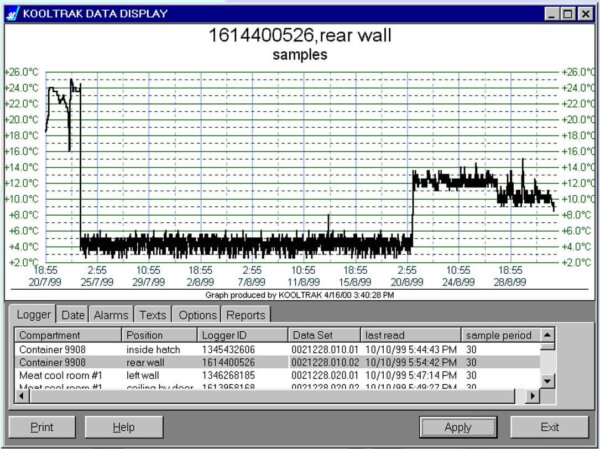Screen dimensions: 600x449
Task: Click Logger ID 1346268185 cell
Action: [228, 375]
